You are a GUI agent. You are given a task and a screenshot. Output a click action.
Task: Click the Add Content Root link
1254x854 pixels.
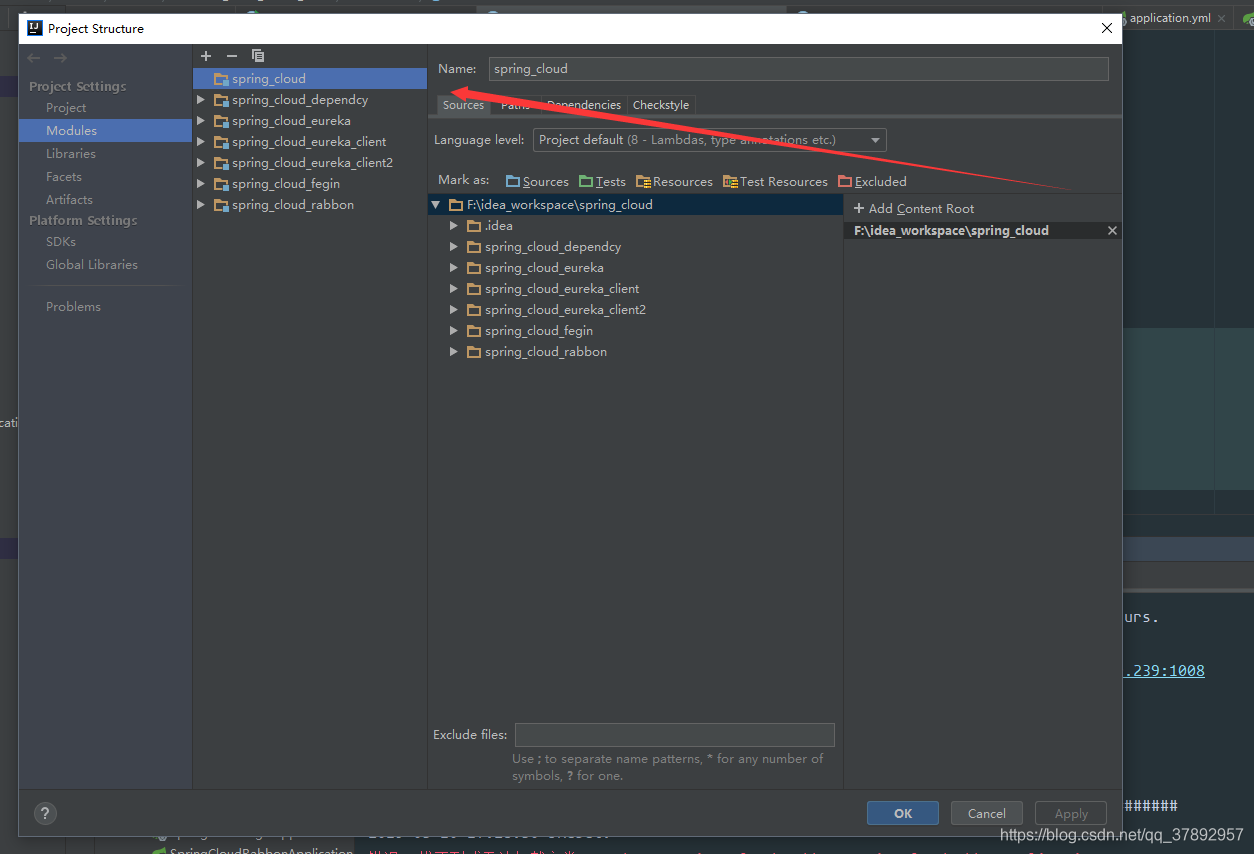913,208
